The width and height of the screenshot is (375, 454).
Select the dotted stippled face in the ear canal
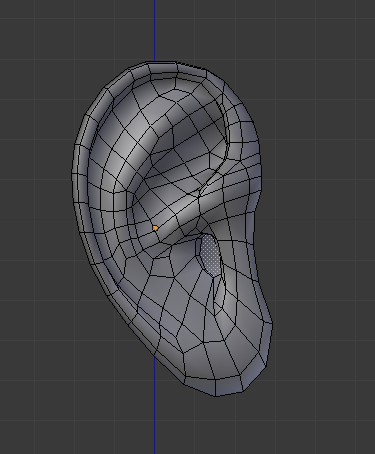point(211,254)
